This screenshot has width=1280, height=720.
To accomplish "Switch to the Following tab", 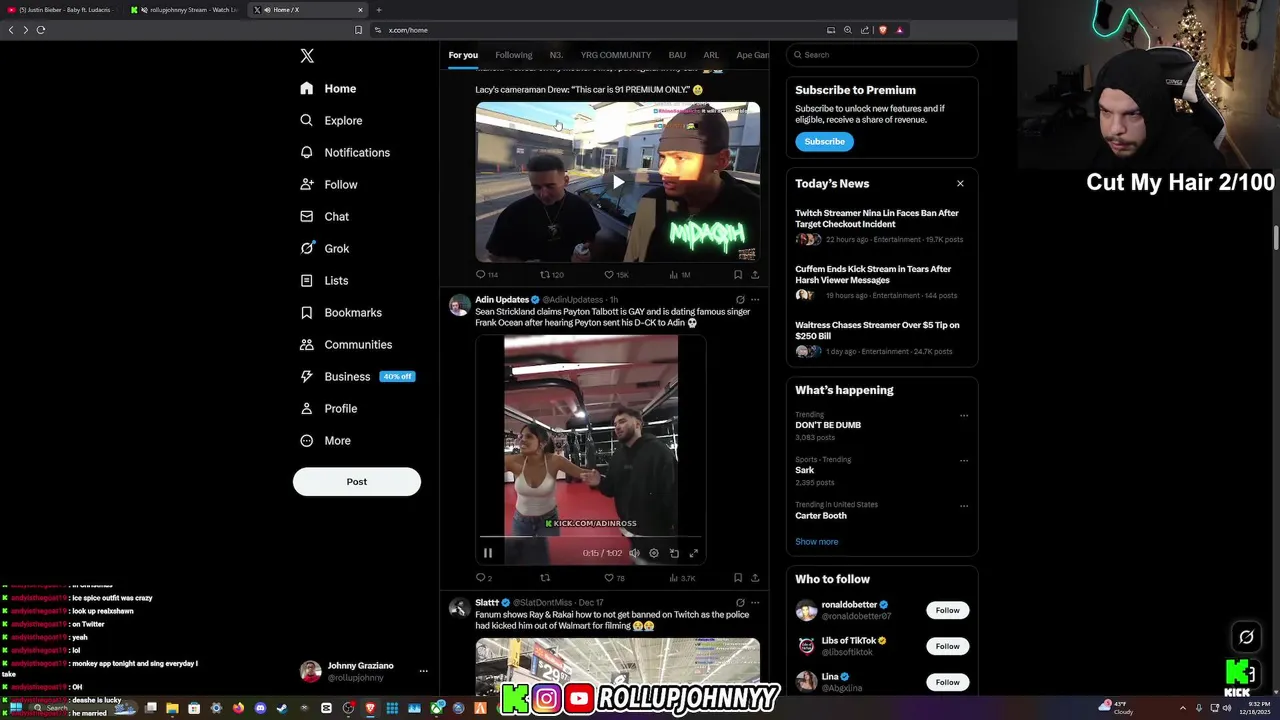I will (514, 55).
